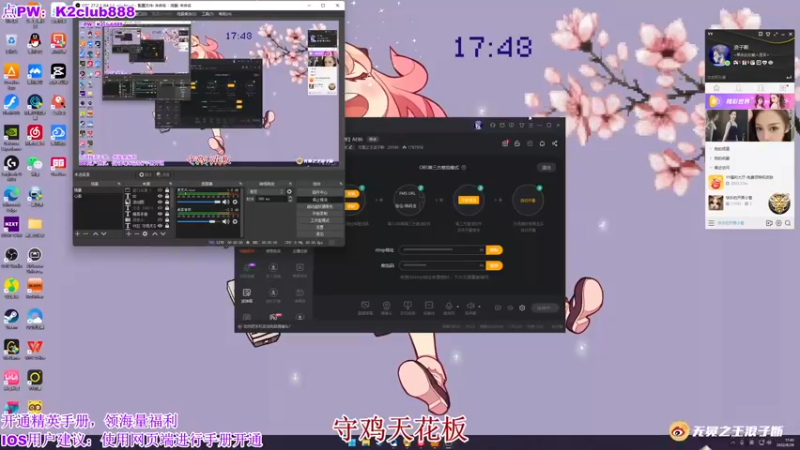Open home tab in YY client window
This screenshot has width=800, height=450.
716,88
